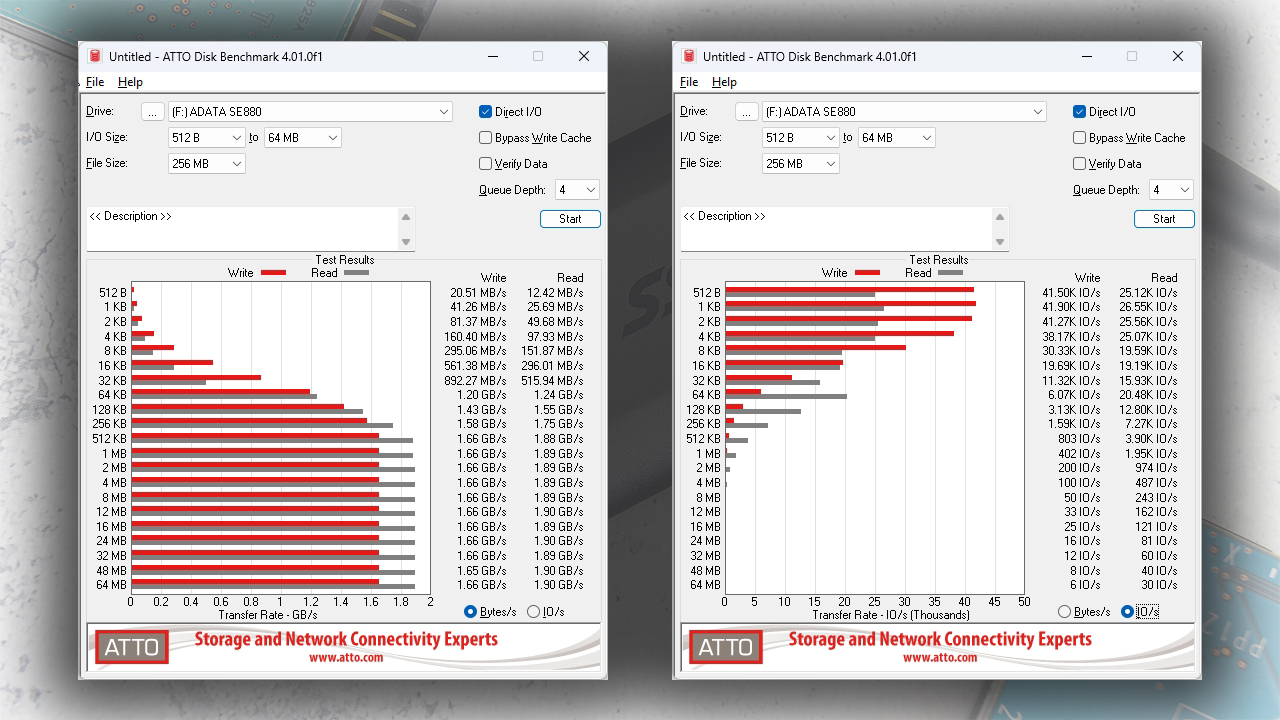Open Drive dropdown in right window
Viewport: 1280px width, 720px height.
[904, 112]
